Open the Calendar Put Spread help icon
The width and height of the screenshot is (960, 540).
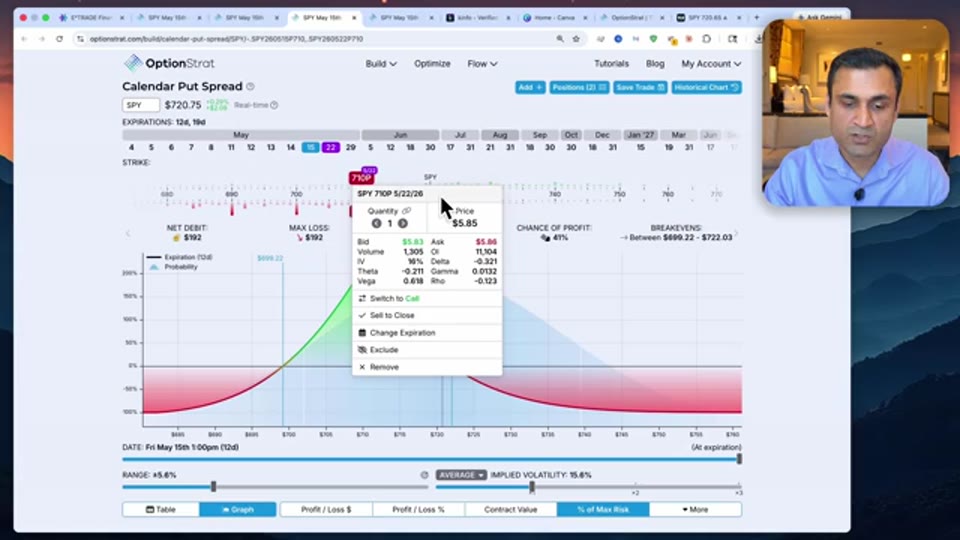coord(250,86)
